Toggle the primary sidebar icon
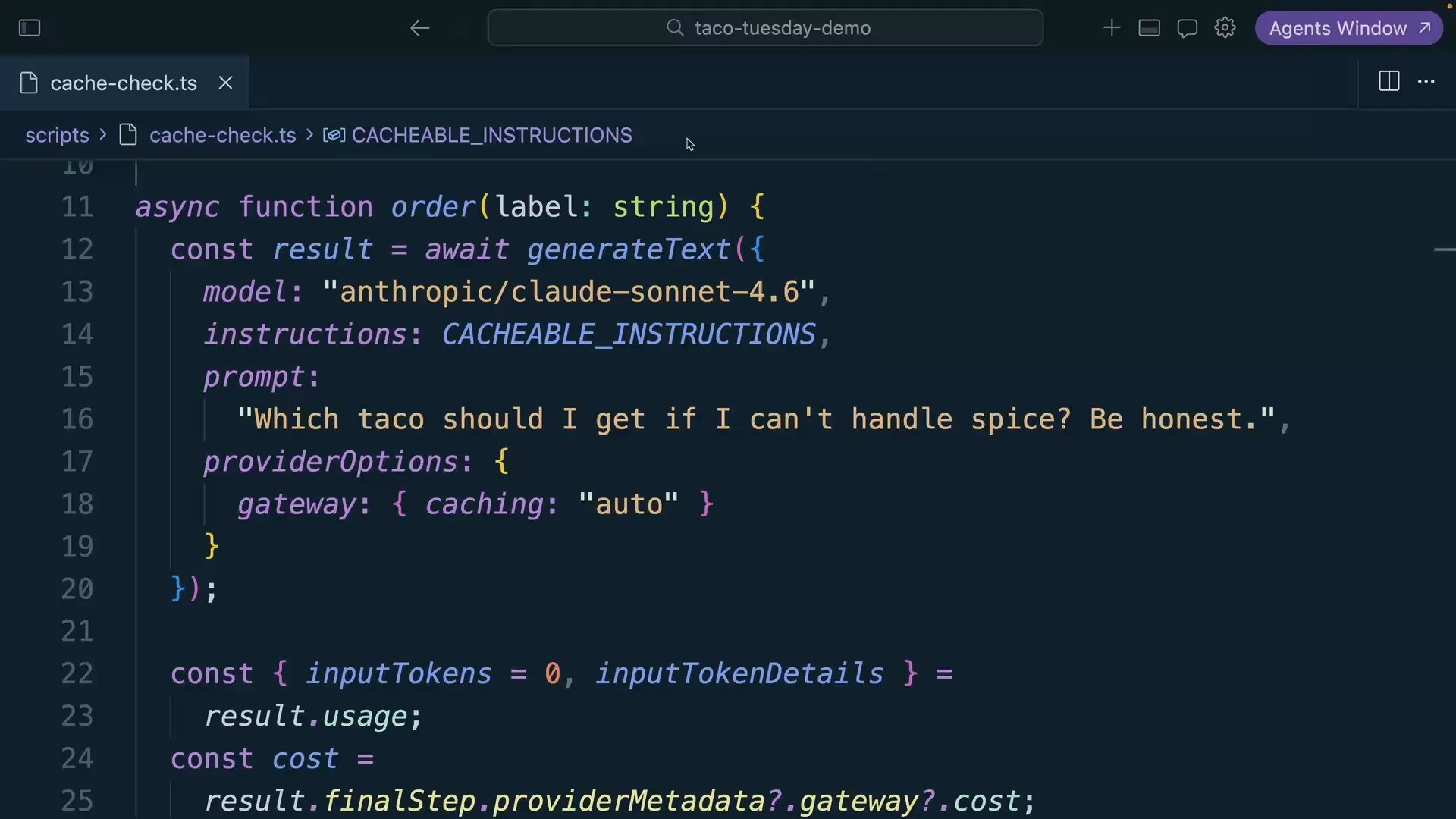 30,28
